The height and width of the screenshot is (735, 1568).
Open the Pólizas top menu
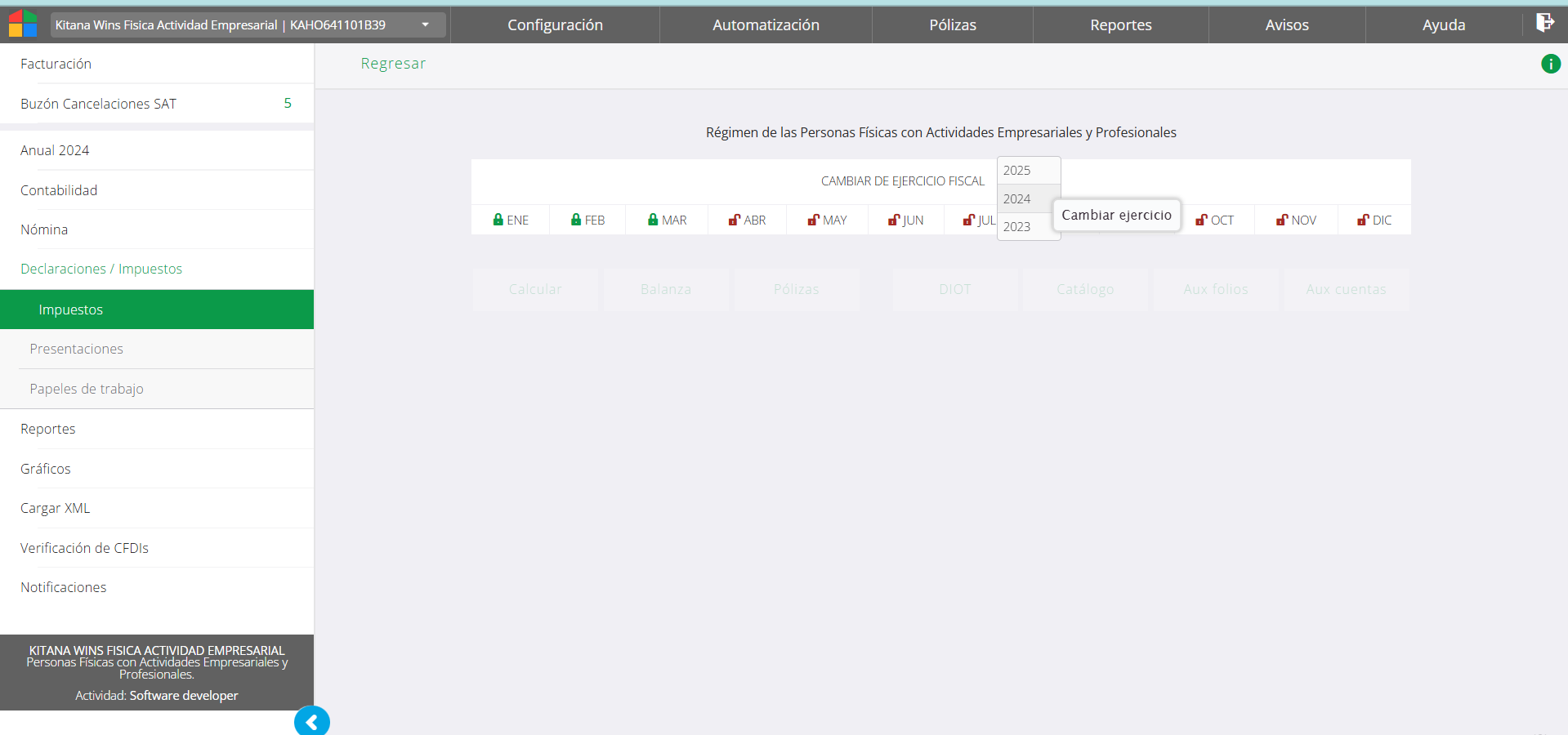coord(952,25)
